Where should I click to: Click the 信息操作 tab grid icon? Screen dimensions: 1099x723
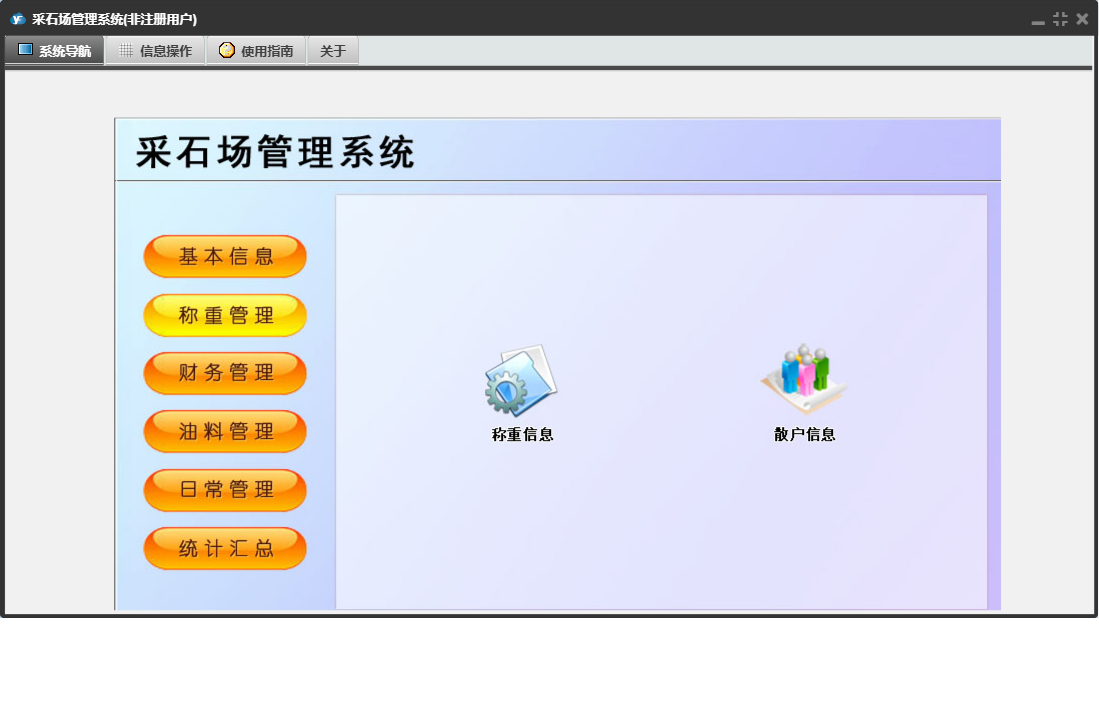click(125, 50)
